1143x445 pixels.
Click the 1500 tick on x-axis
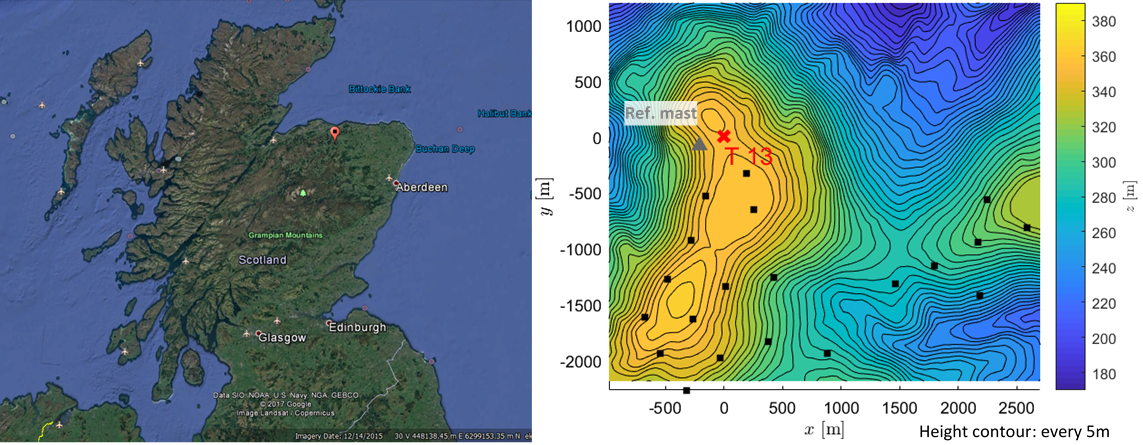pos(899,406)
